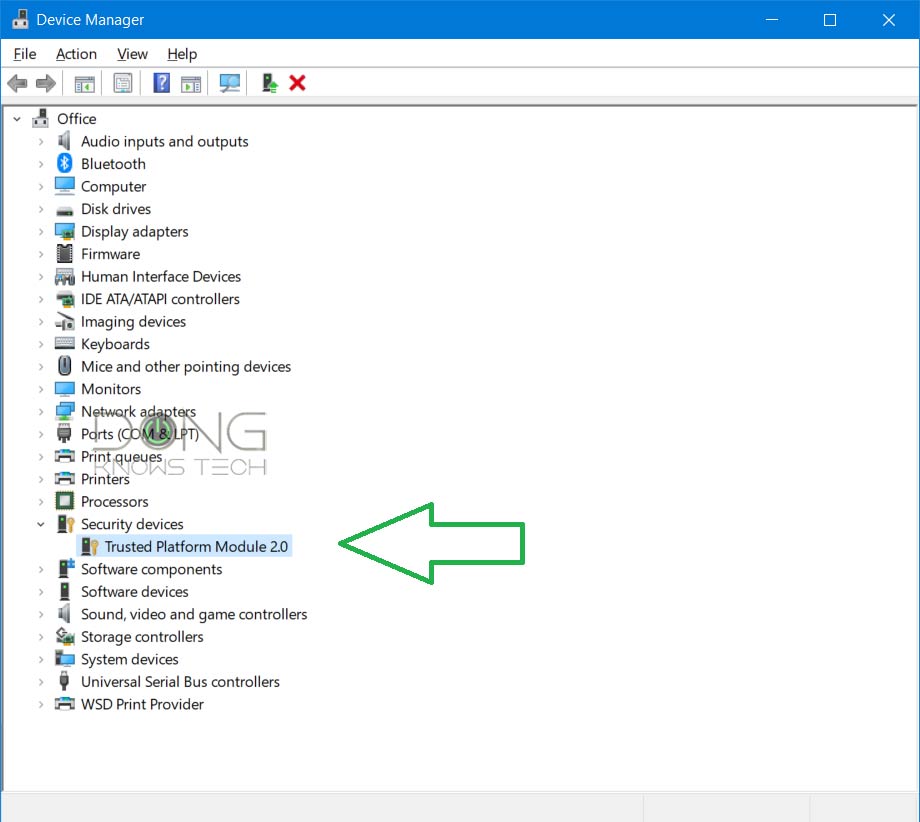Viewport: 920px width, 822px height.
Task: Expand the Software components category
Action: point(40,569)
